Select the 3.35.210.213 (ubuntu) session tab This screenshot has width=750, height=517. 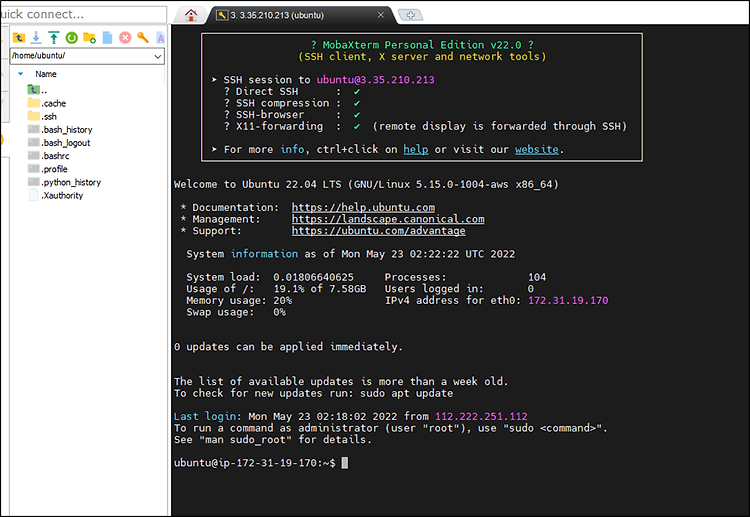click(299, 15)
